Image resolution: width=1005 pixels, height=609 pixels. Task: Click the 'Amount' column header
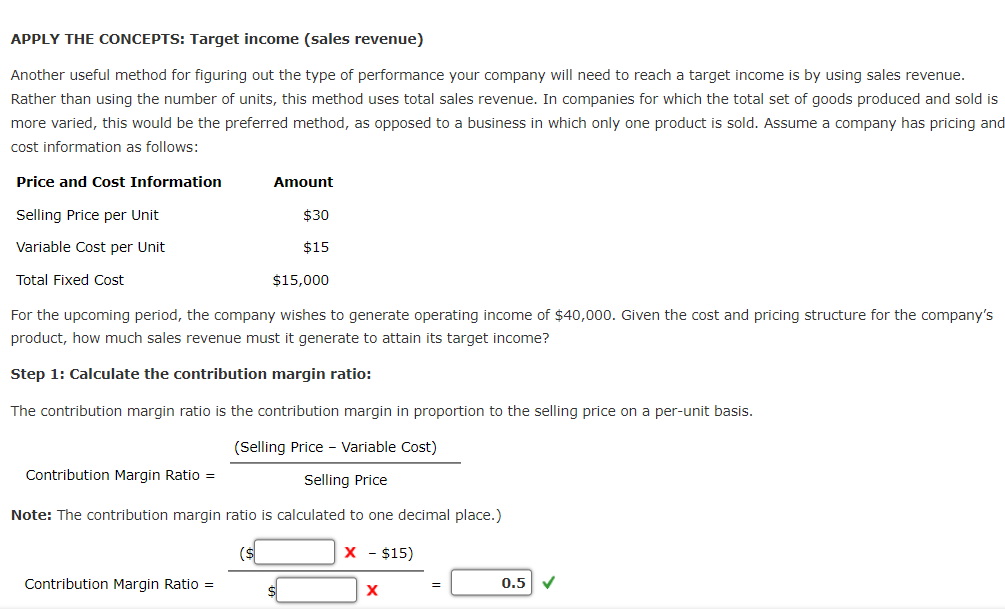[x=303, y=182]
